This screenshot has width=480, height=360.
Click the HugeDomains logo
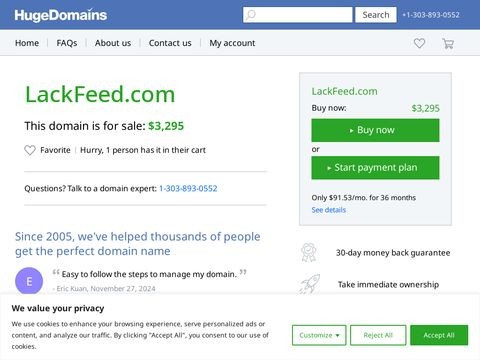point(60,15)
